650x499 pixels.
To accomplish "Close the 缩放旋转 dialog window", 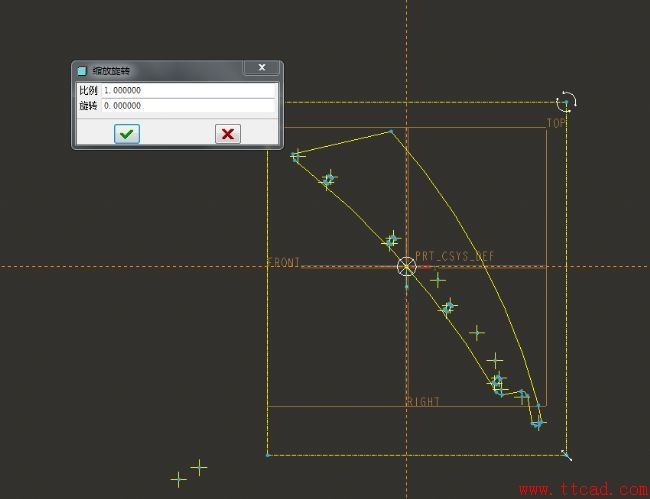I will (261, 68).
